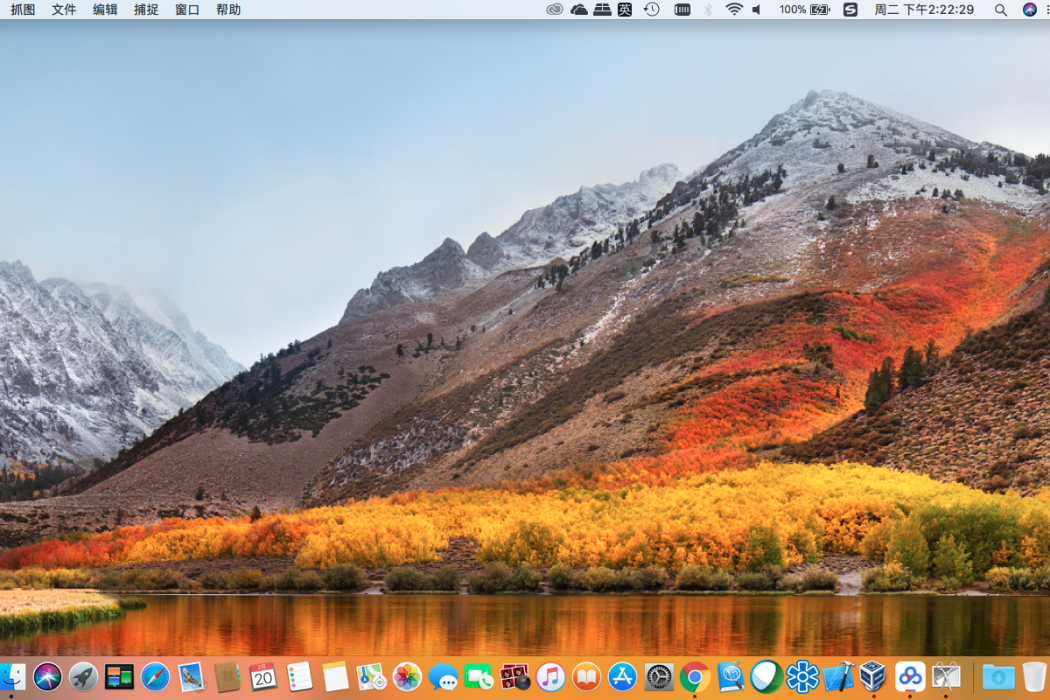Open Reminders list icon
This screenshot has height=700, width=1050.
coord(299,677)
